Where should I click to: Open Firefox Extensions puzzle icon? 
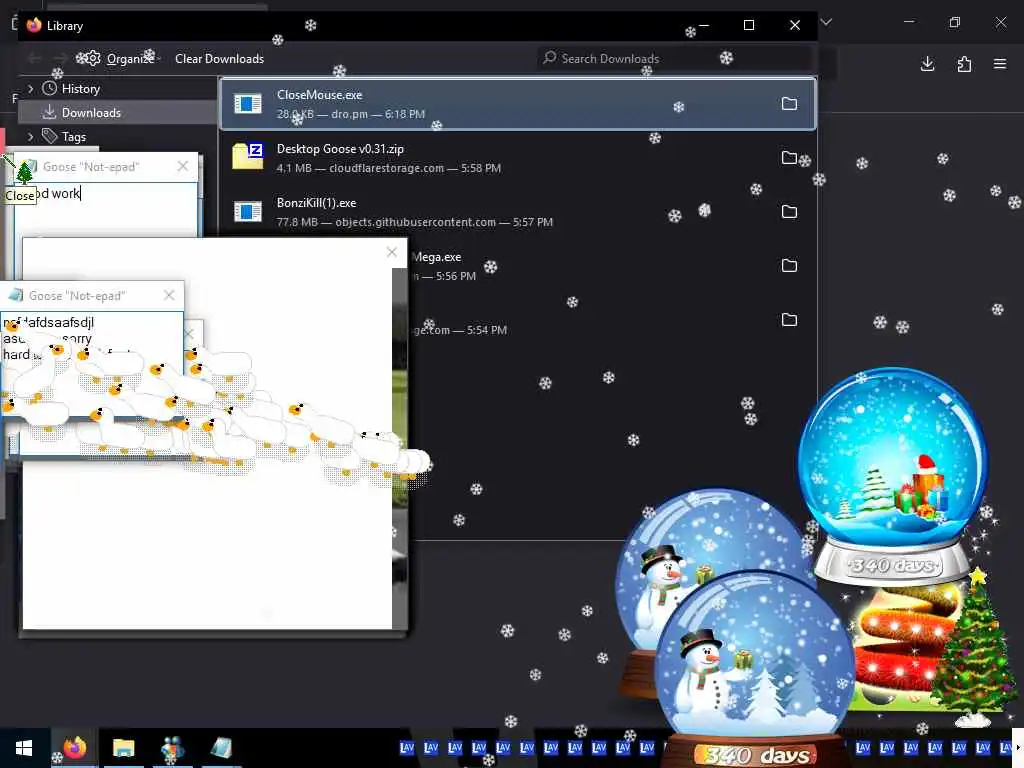(x=964, y=63)
